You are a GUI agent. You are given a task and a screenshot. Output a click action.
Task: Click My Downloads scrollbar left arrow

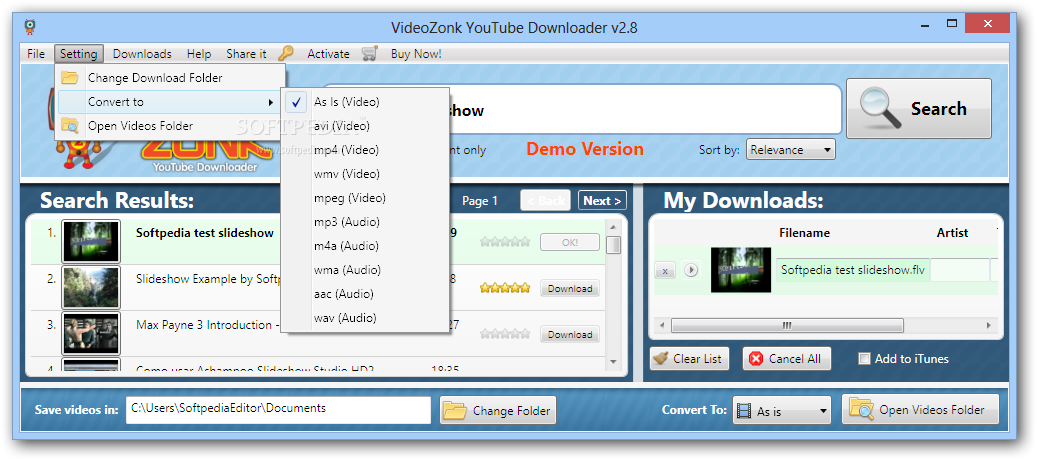pos(661,326)
